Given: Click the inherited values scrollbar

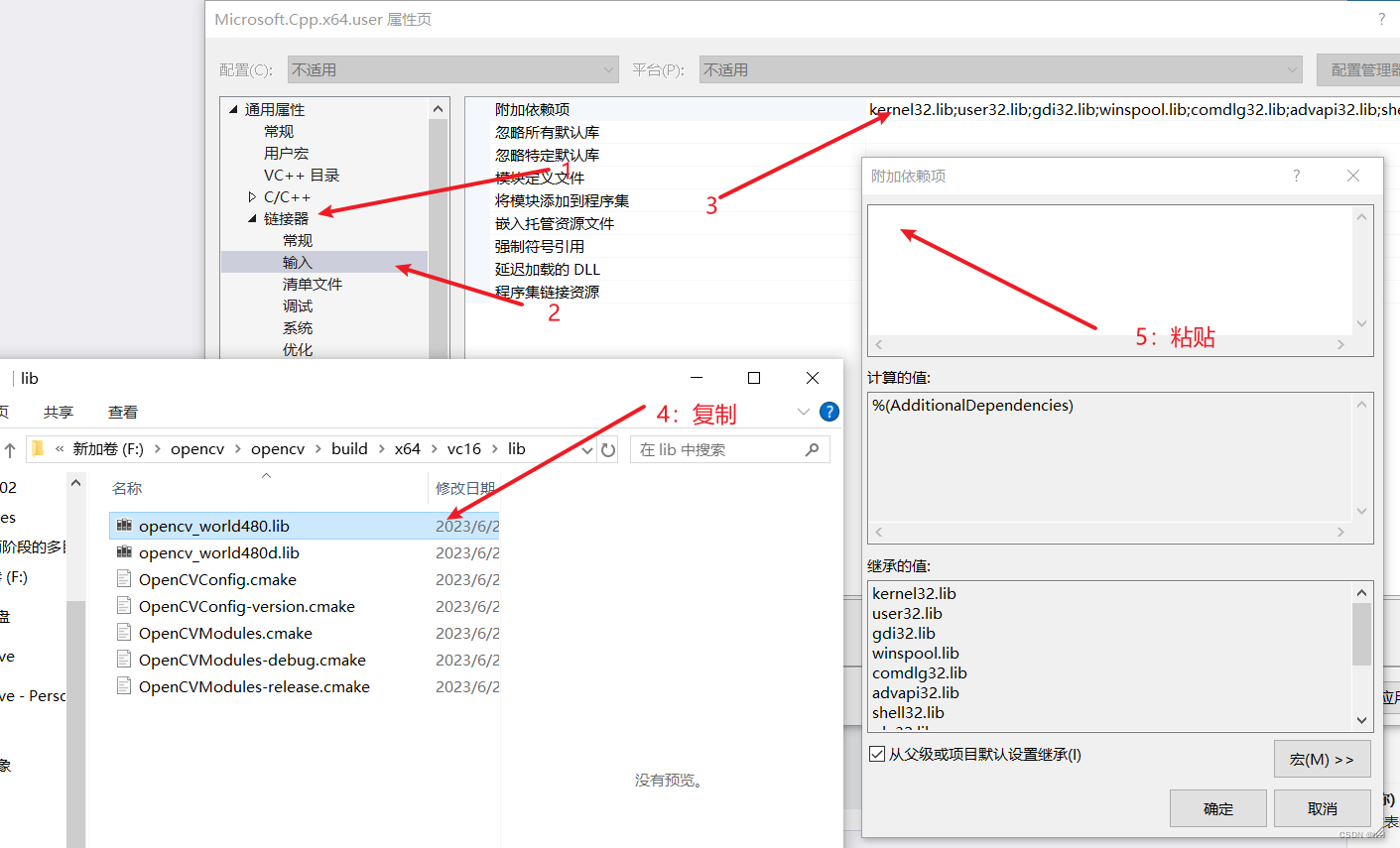Looking at the screenshot, I should tap(1362, 658).
